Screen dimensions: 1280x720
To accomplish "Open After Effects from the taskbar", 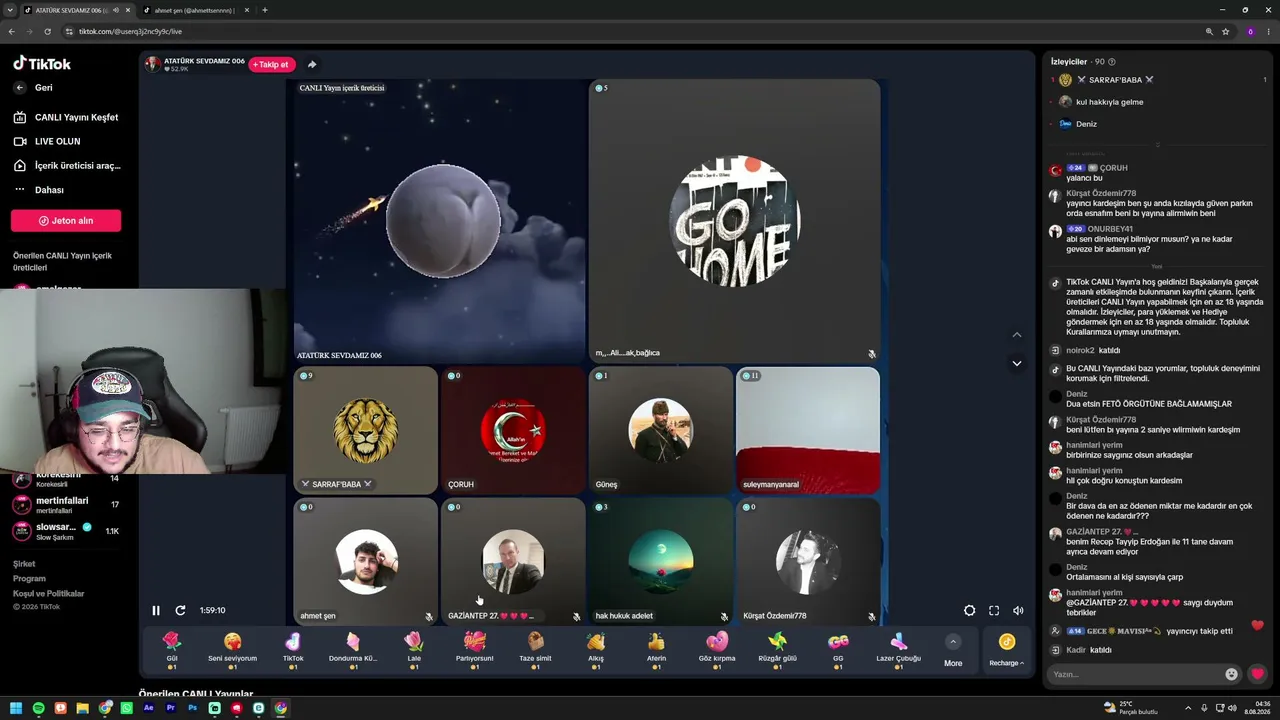I will pos(149,708).
